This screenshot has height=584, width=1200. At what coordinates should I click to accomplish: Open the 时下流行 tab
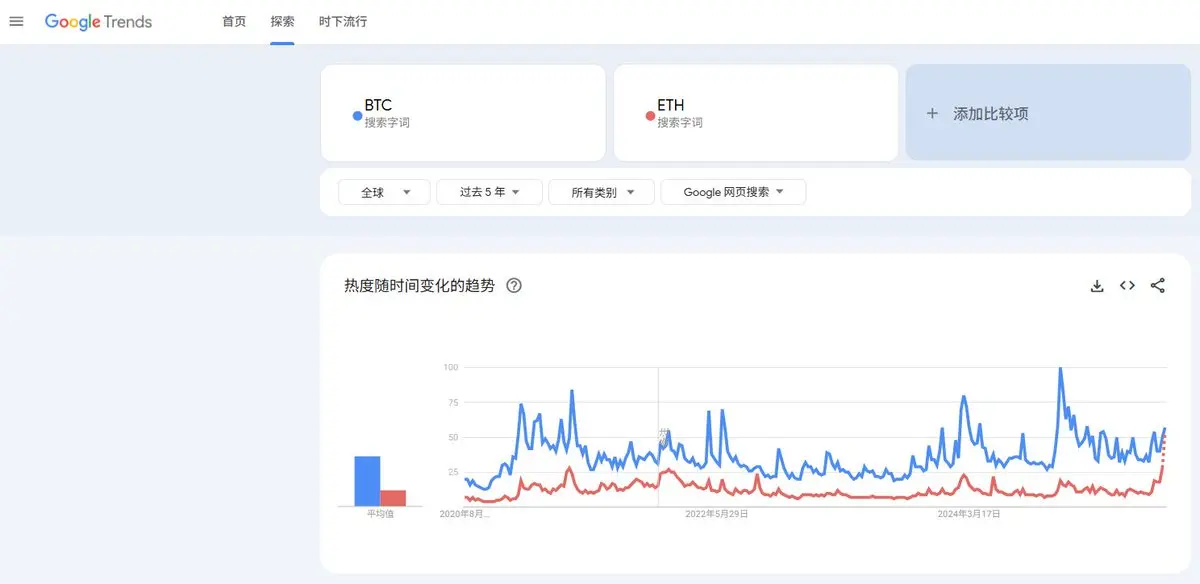[343, 21]
